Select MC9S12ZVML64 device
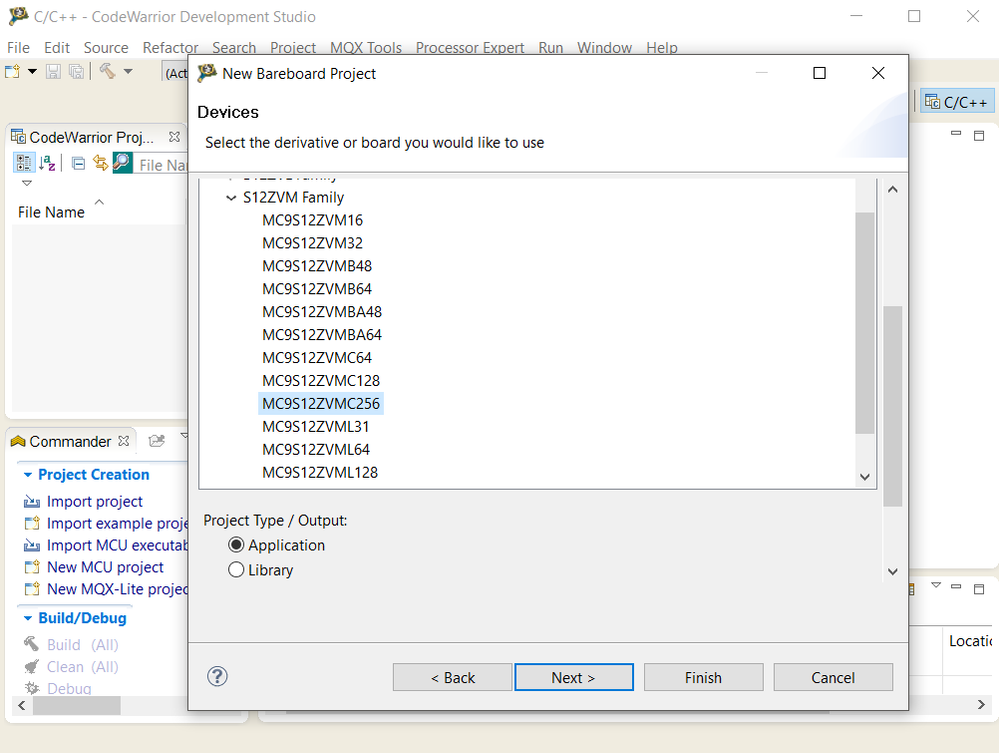The image size is (999, 753). click(x=315, y=450)
